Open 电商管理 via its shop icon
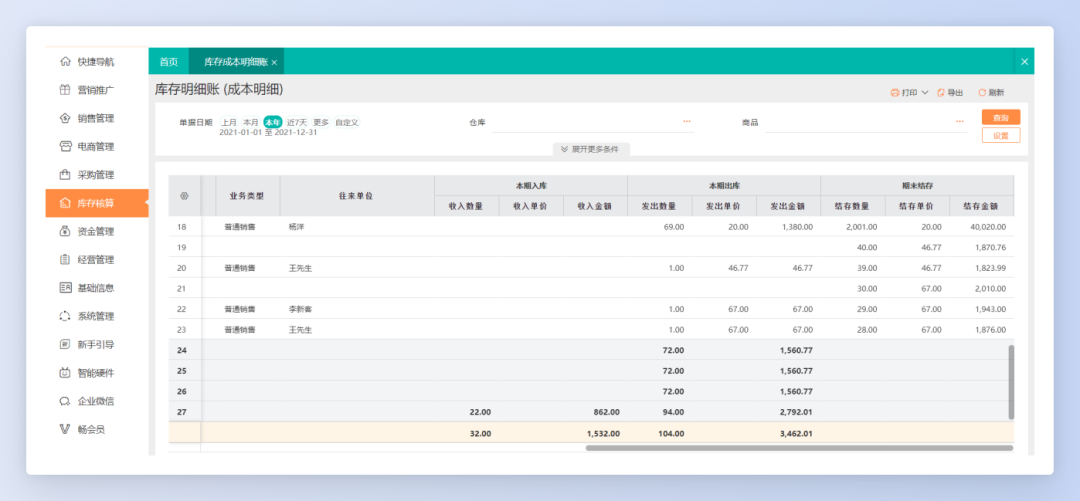Screen dimensions: 1080x501 (x=65, y=146)
